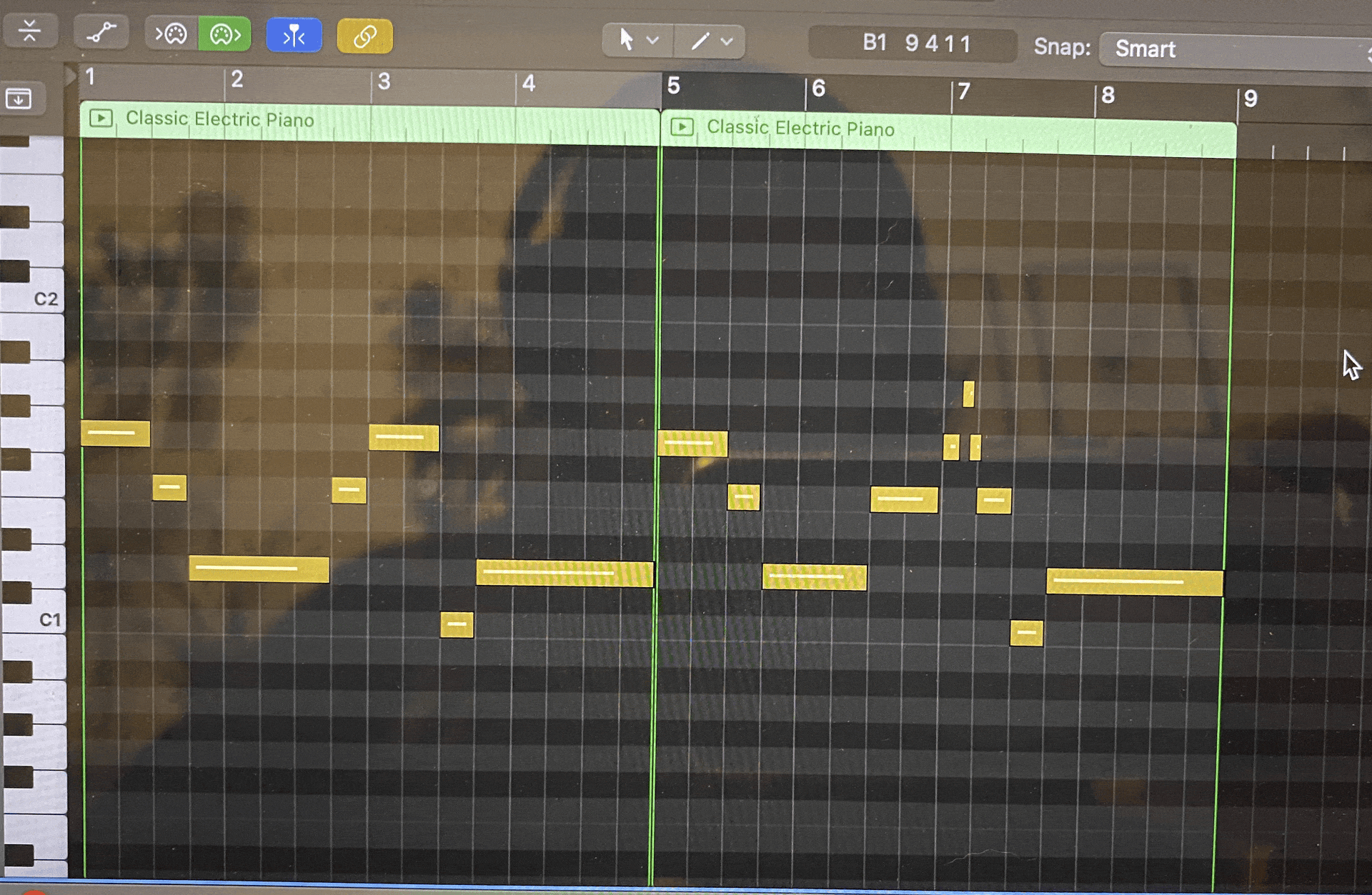
Task: Play first Classic Electric Piano region icon
Action: coord(101,118)
